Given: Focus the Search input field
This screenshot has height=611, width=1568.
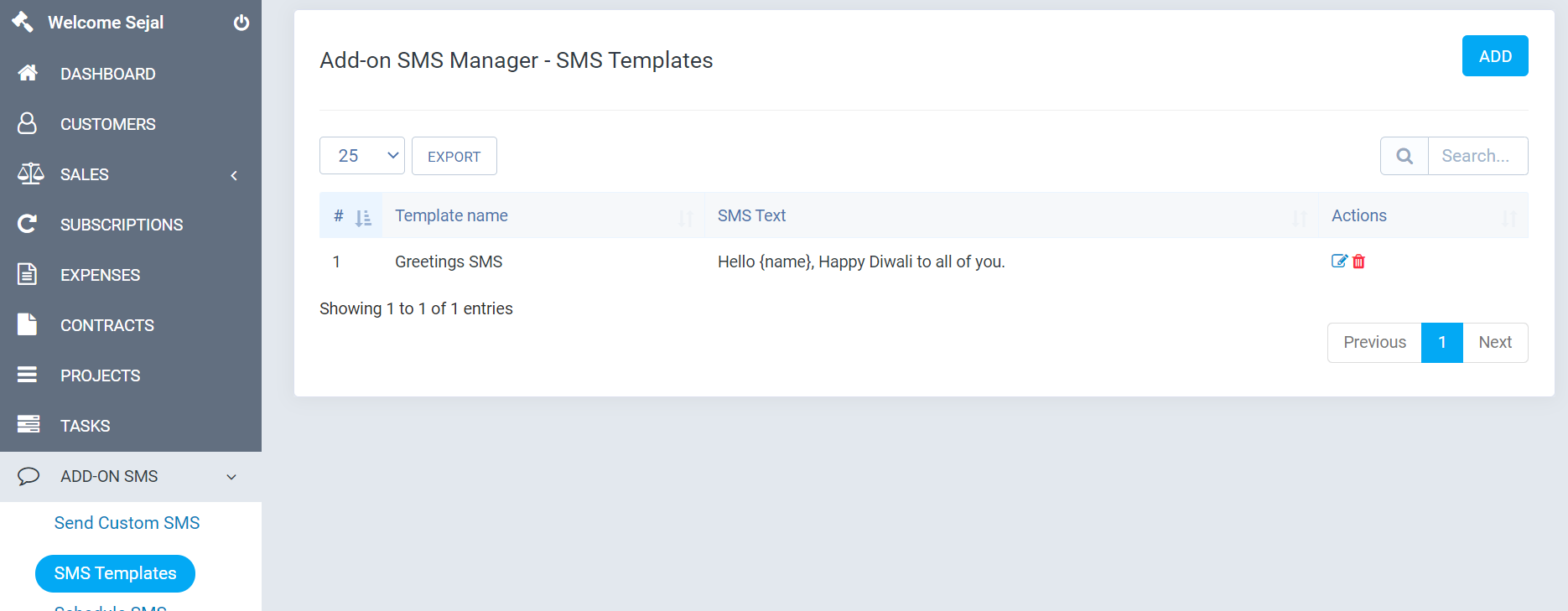Looking at the screenshot, I should [x=1477, y=156].
